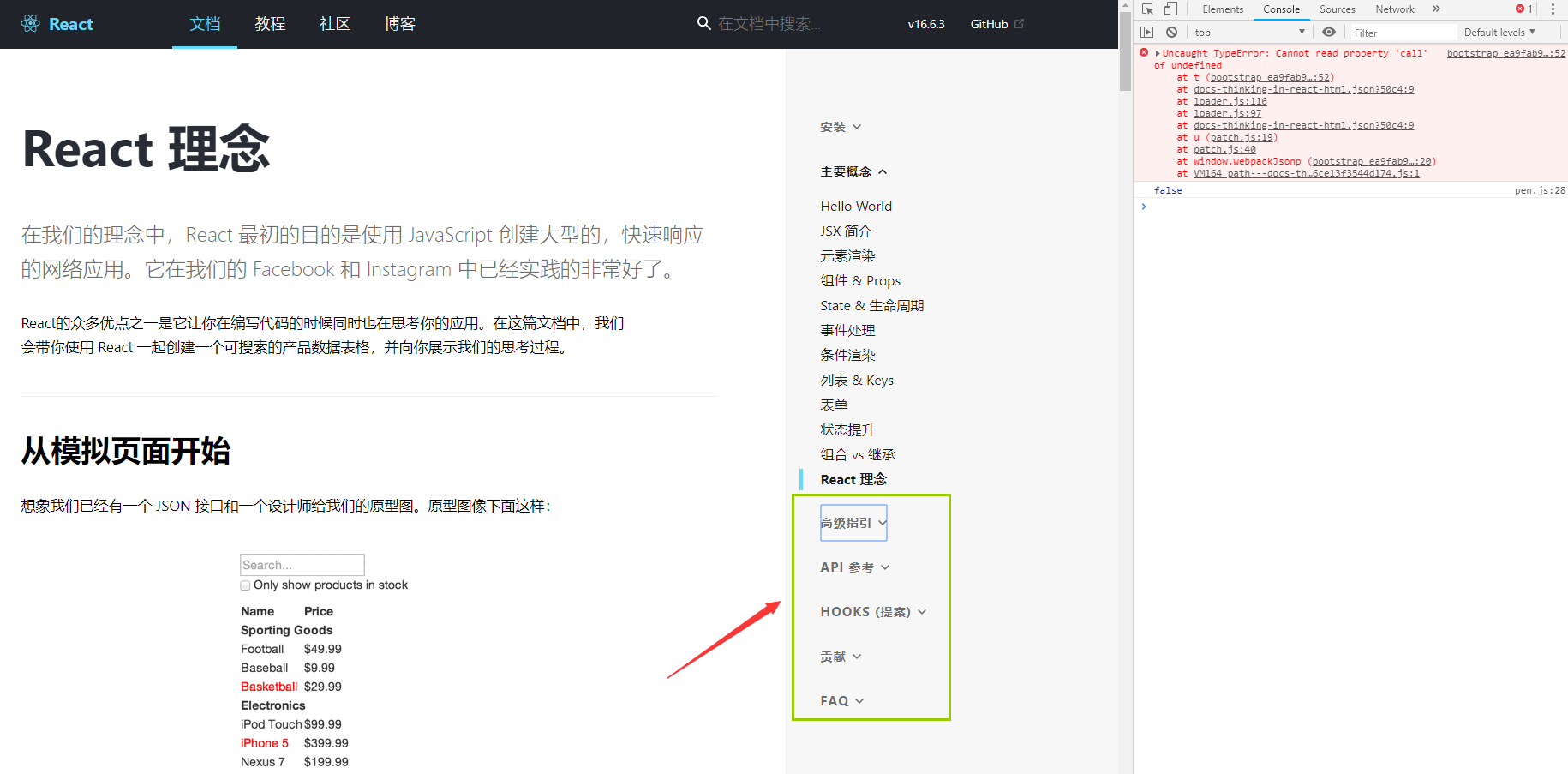Open the Default levels dropdown
This screenshot has width=1568, height=774.
1501,32
